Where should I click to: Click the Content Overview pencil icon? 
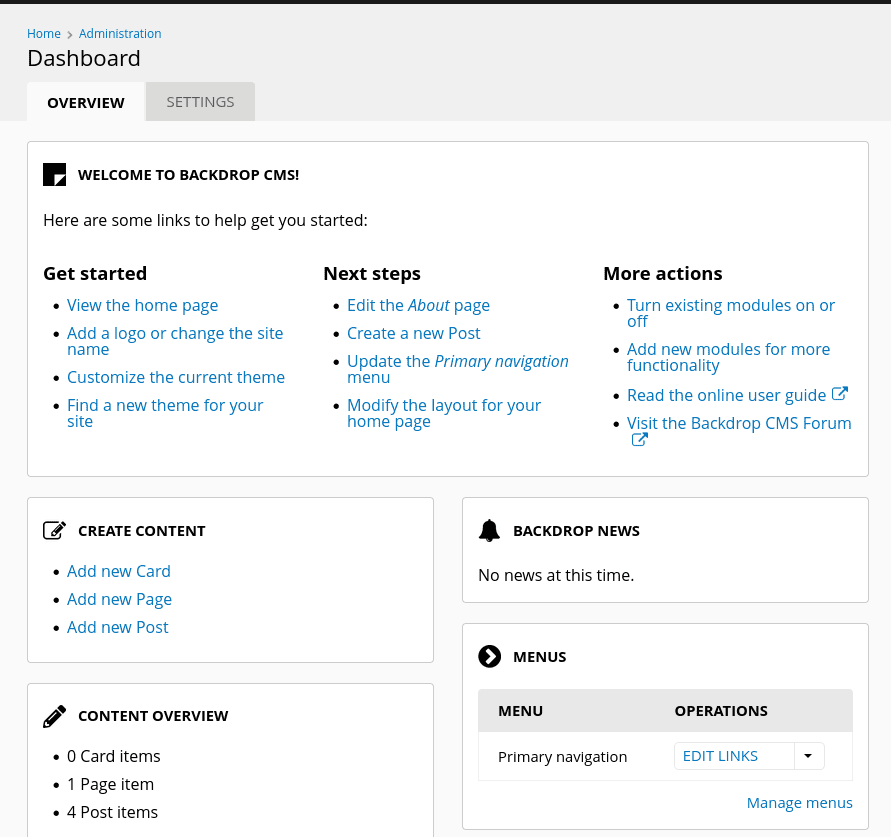(x=55, y=716)
